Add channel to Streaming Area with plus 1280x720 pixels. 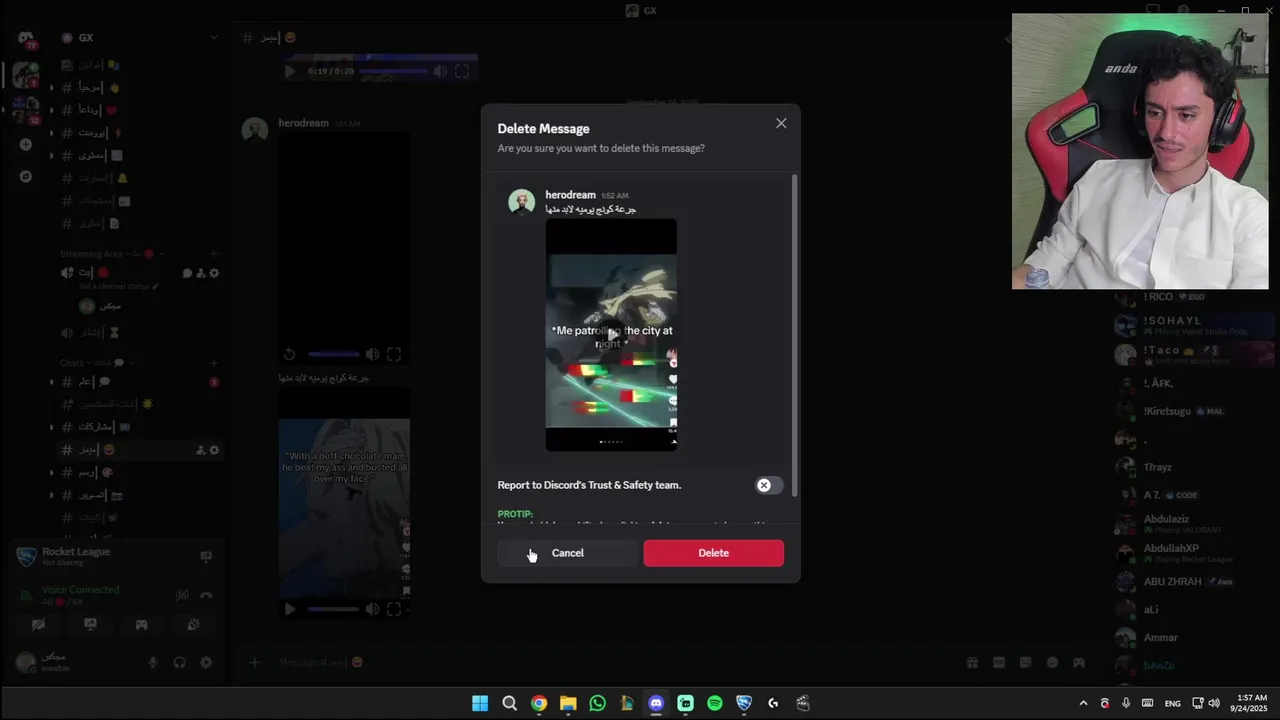213,254
